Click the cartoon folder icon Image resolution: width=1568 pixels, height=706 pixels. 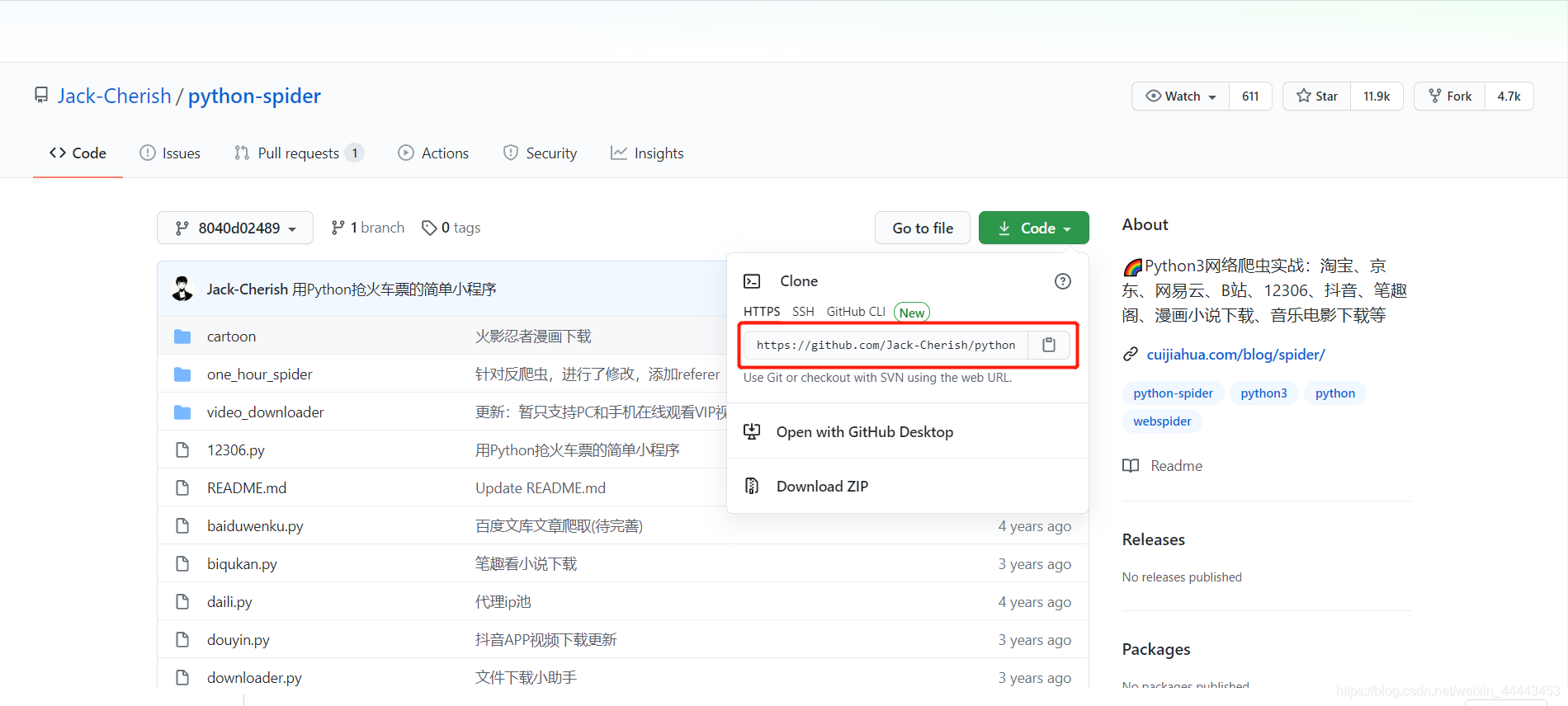pyautogui.click(x=182, y=337)
